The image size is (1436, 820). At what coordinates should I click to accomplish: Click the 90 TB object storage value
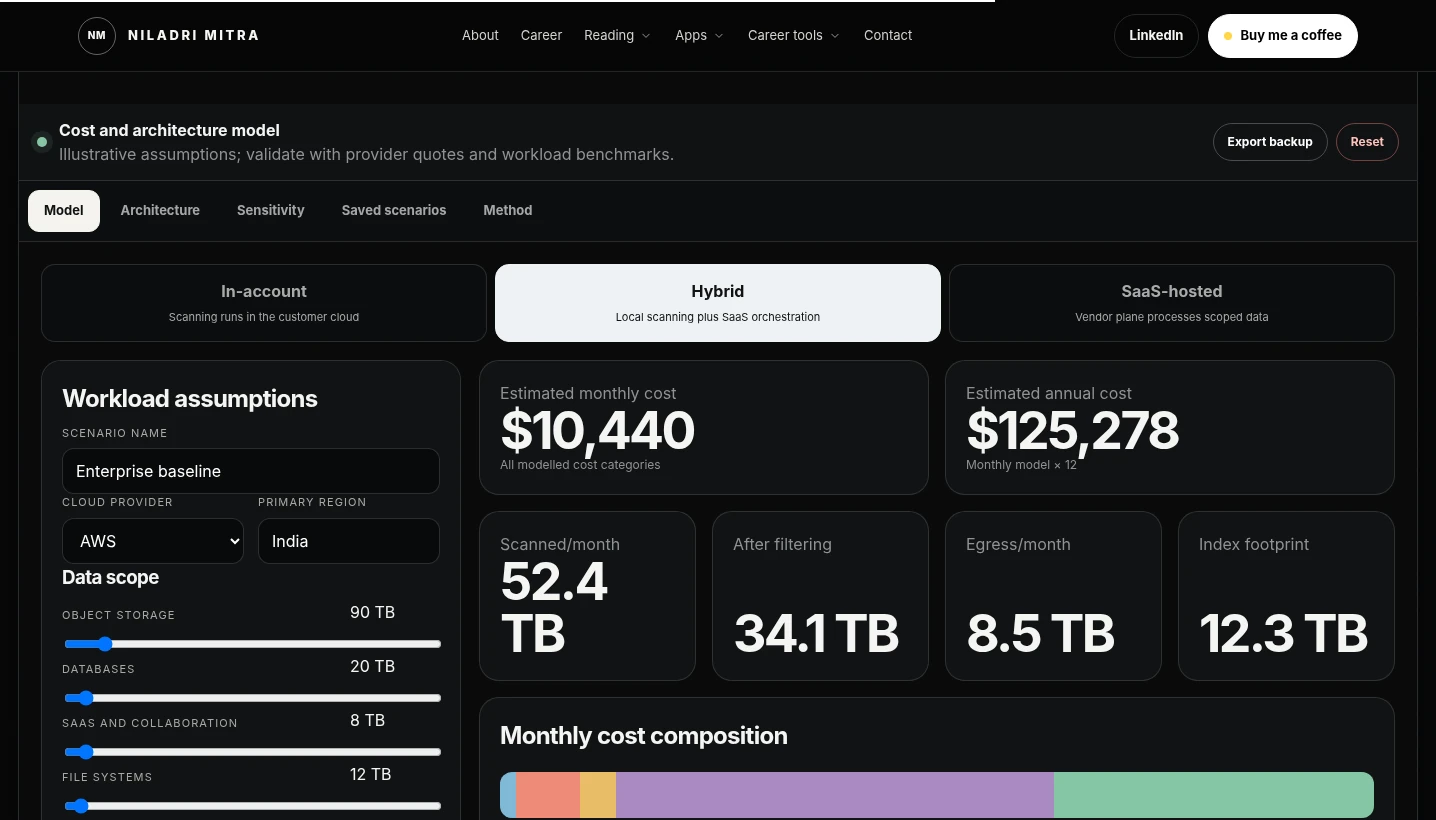(x=372, y=612)
